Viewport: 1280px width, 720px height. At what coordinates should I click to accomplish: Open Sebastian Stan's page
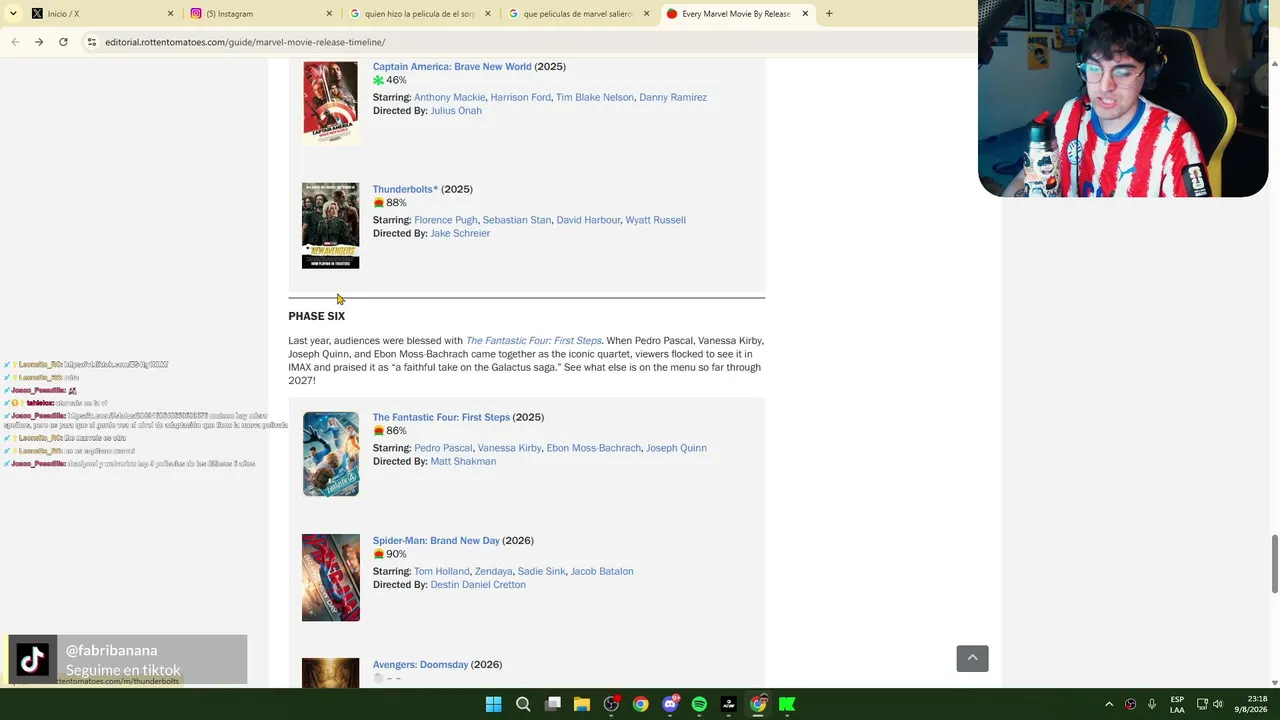517,220
